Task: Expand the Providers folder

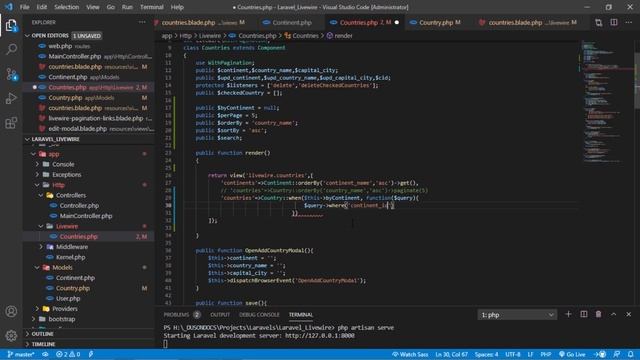Action: (x=37, y=309)
